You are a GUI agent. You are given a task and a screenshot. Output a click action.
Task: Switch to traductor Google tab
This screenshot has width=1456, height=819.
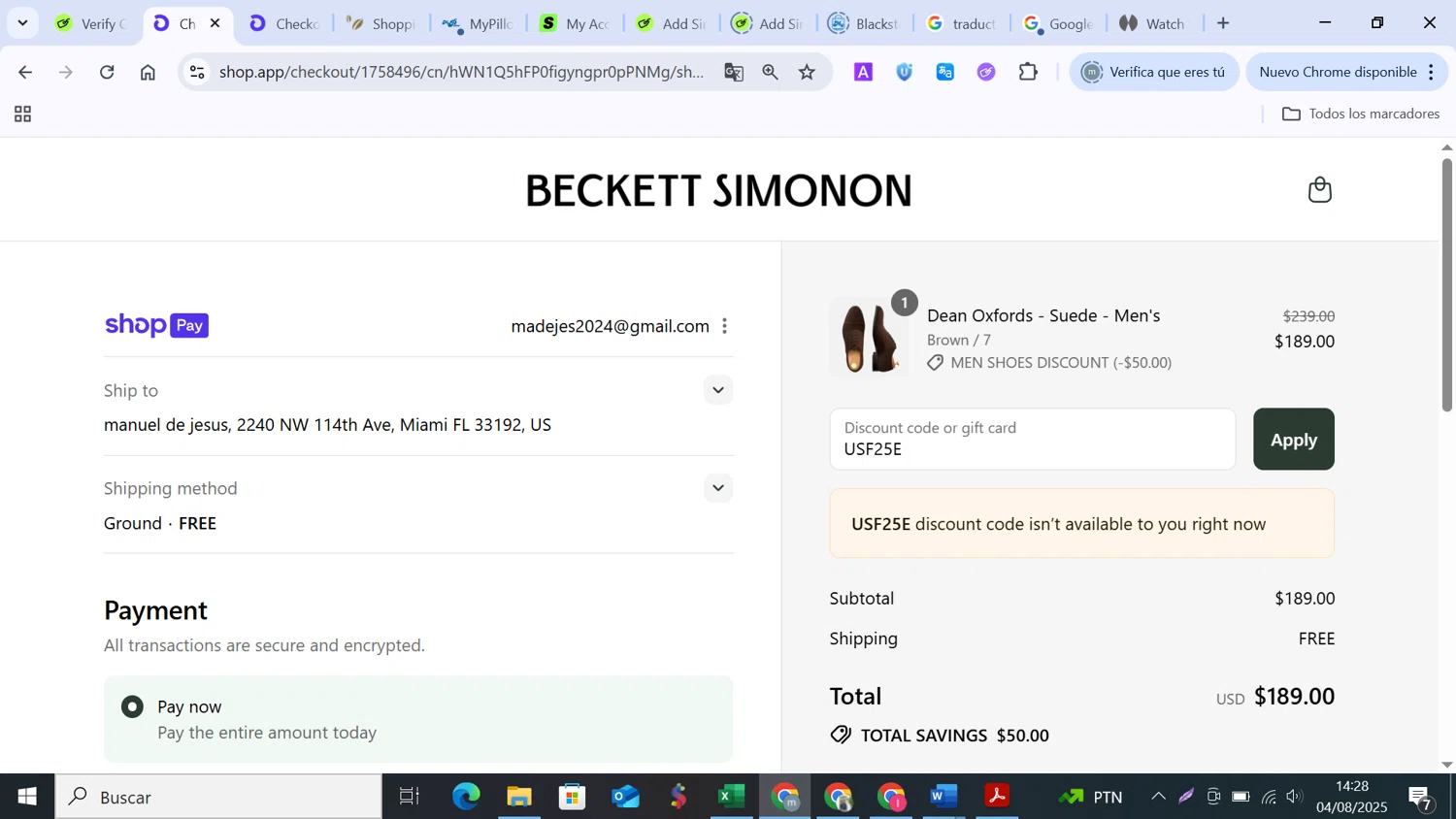point(961,23)
